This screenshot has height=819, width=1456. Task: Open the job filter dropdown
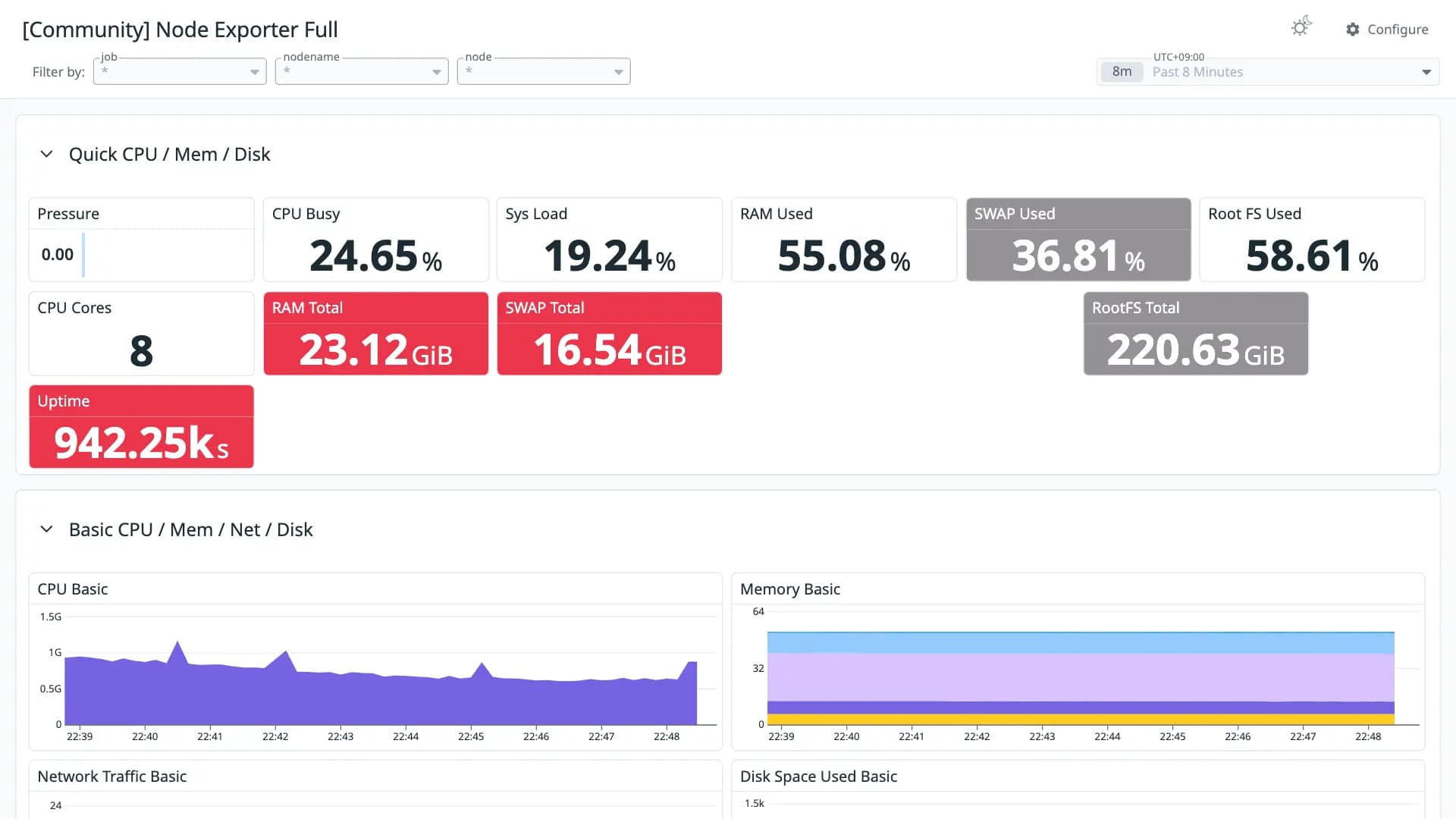(180, 71)
